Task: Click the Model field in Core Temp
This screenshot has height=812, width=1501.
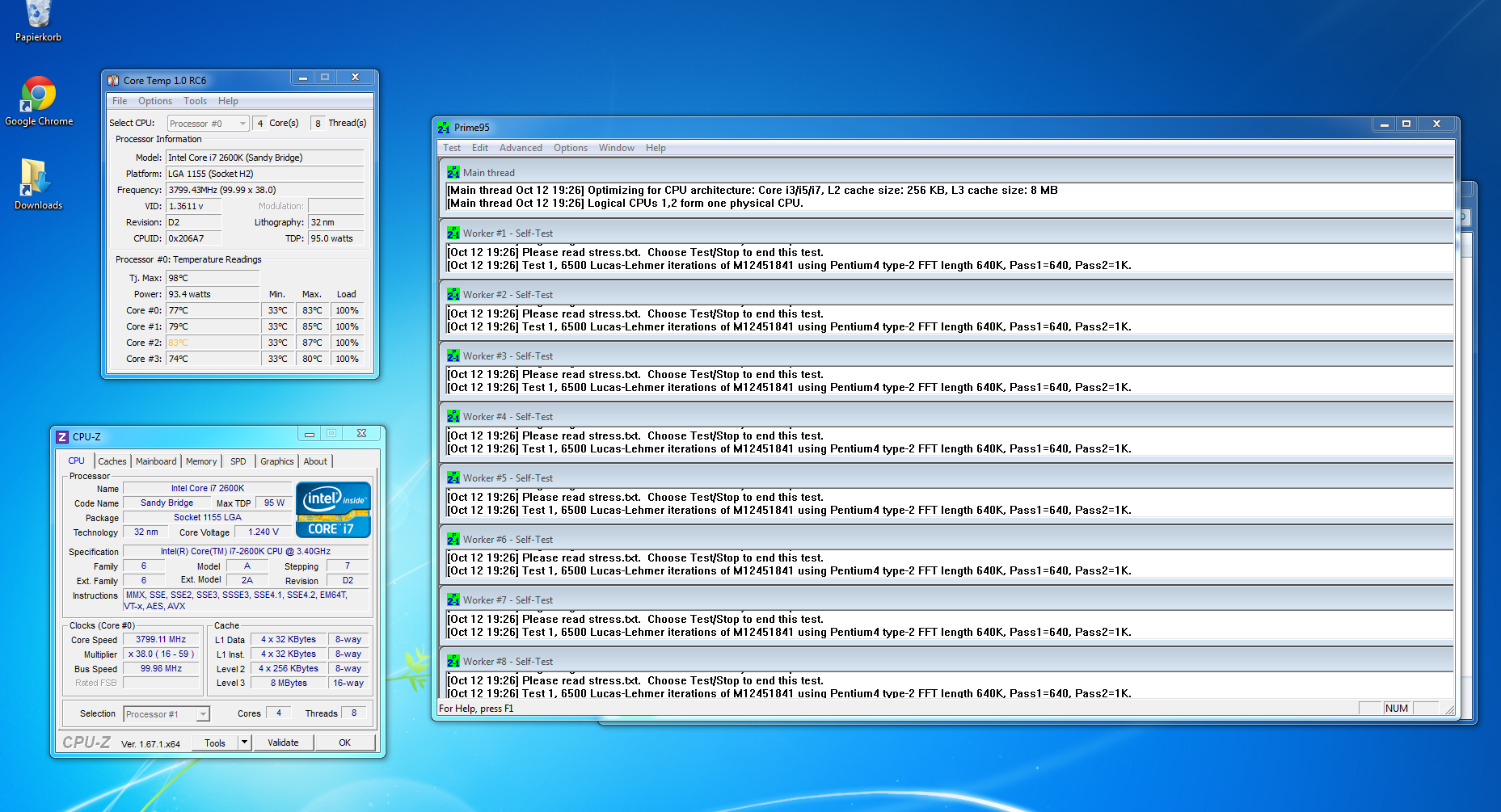Action: click(265, 158)
